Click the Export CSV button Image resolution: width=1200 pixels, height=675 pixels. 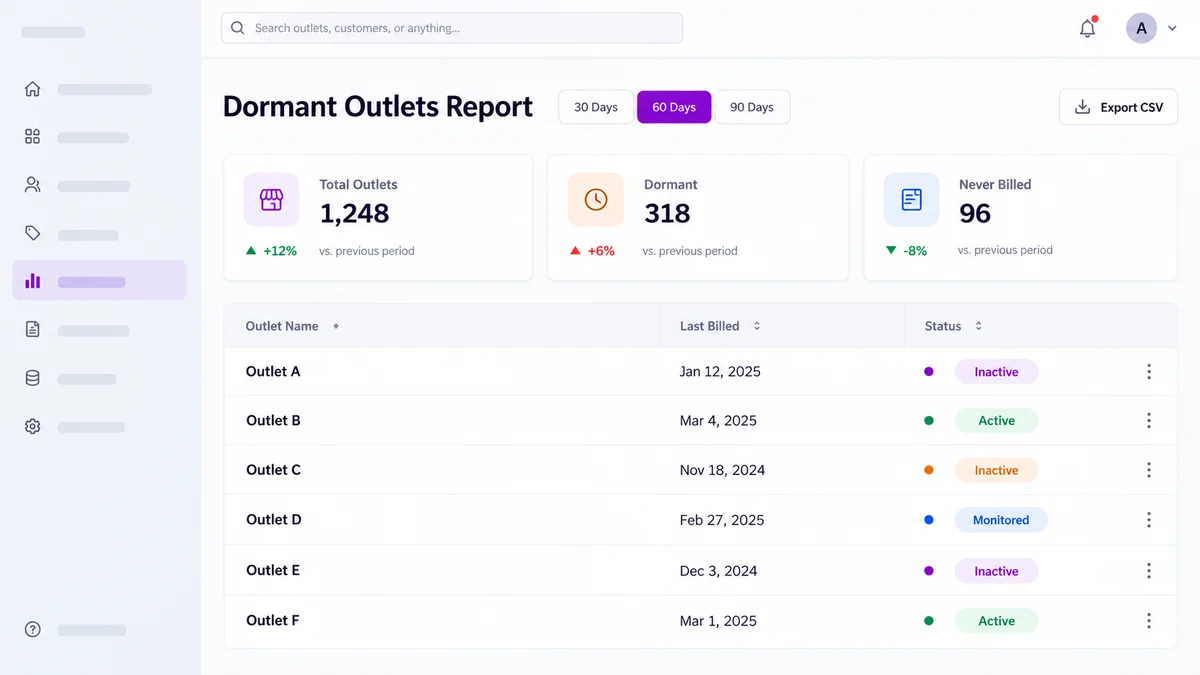[x=1118, y=107]
